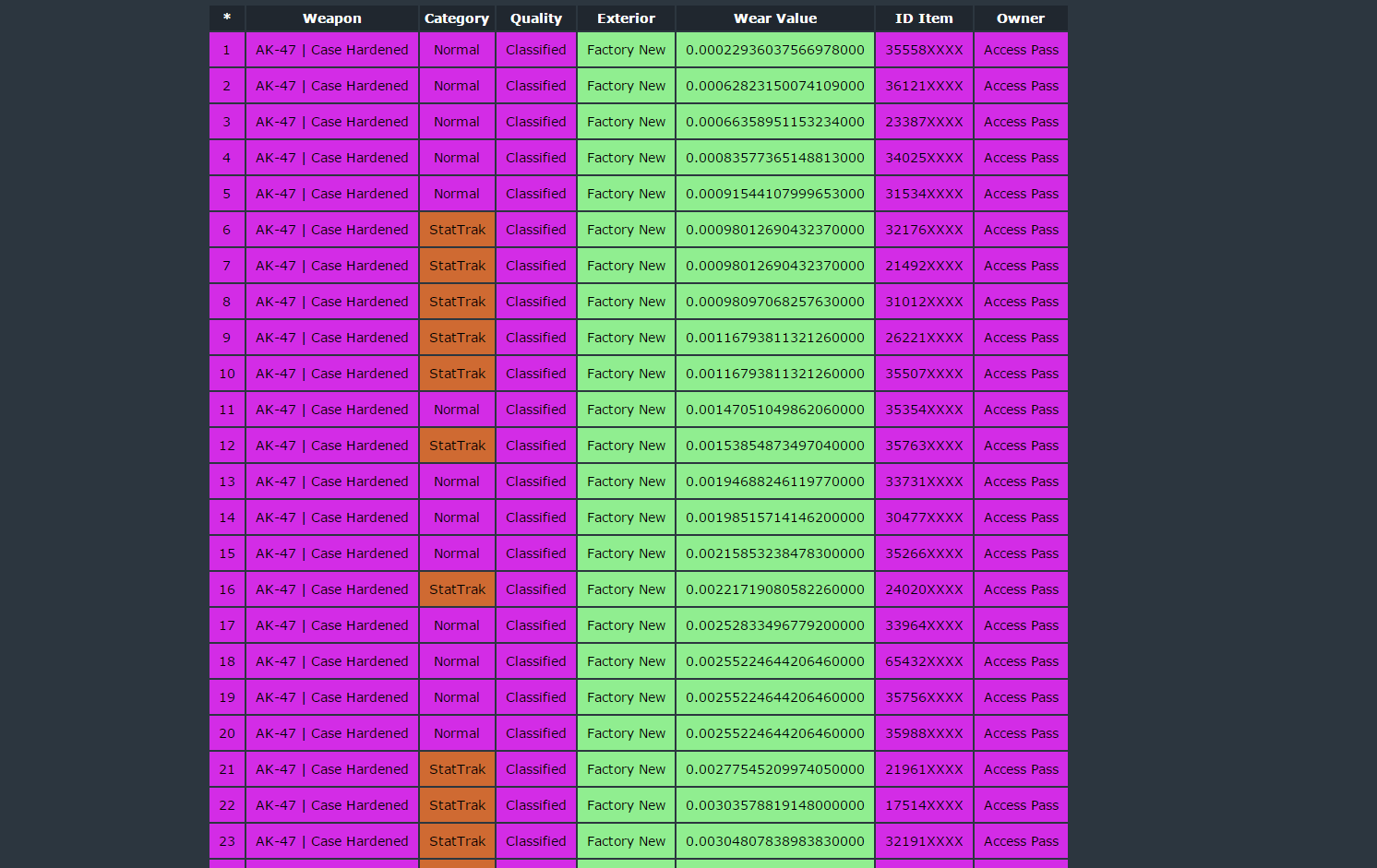Click item ID 35988XXXX

924,733
